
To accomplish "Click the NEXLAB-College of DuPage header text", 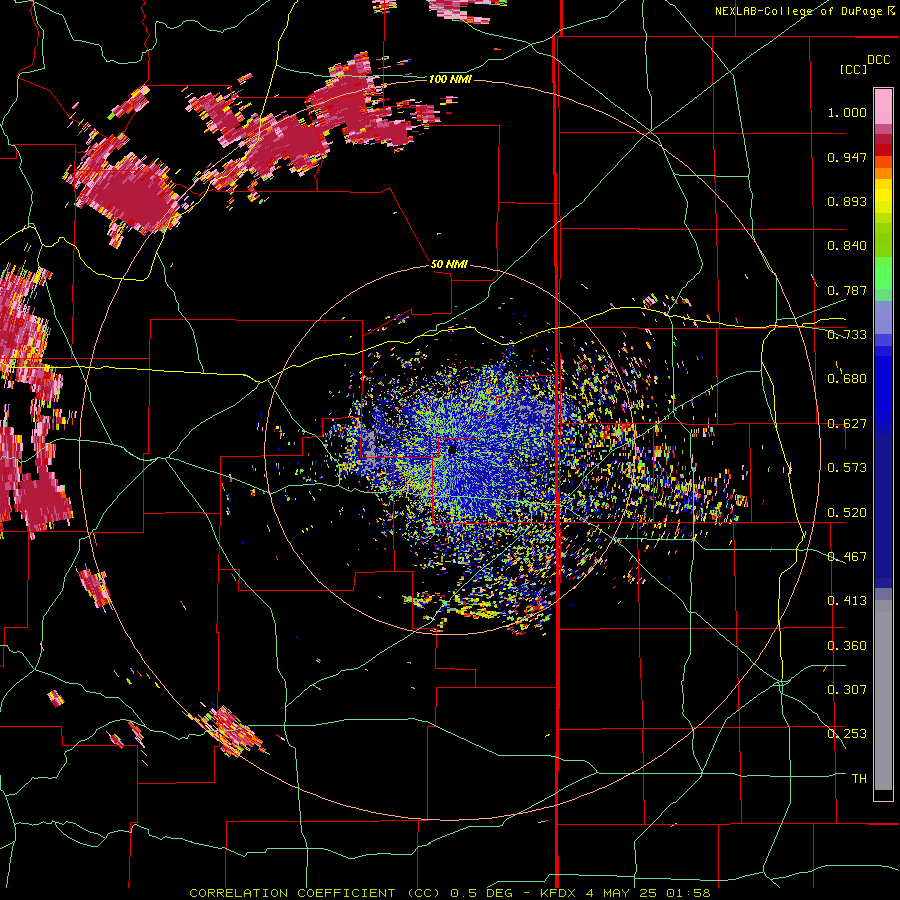I will tap(798, 11).
